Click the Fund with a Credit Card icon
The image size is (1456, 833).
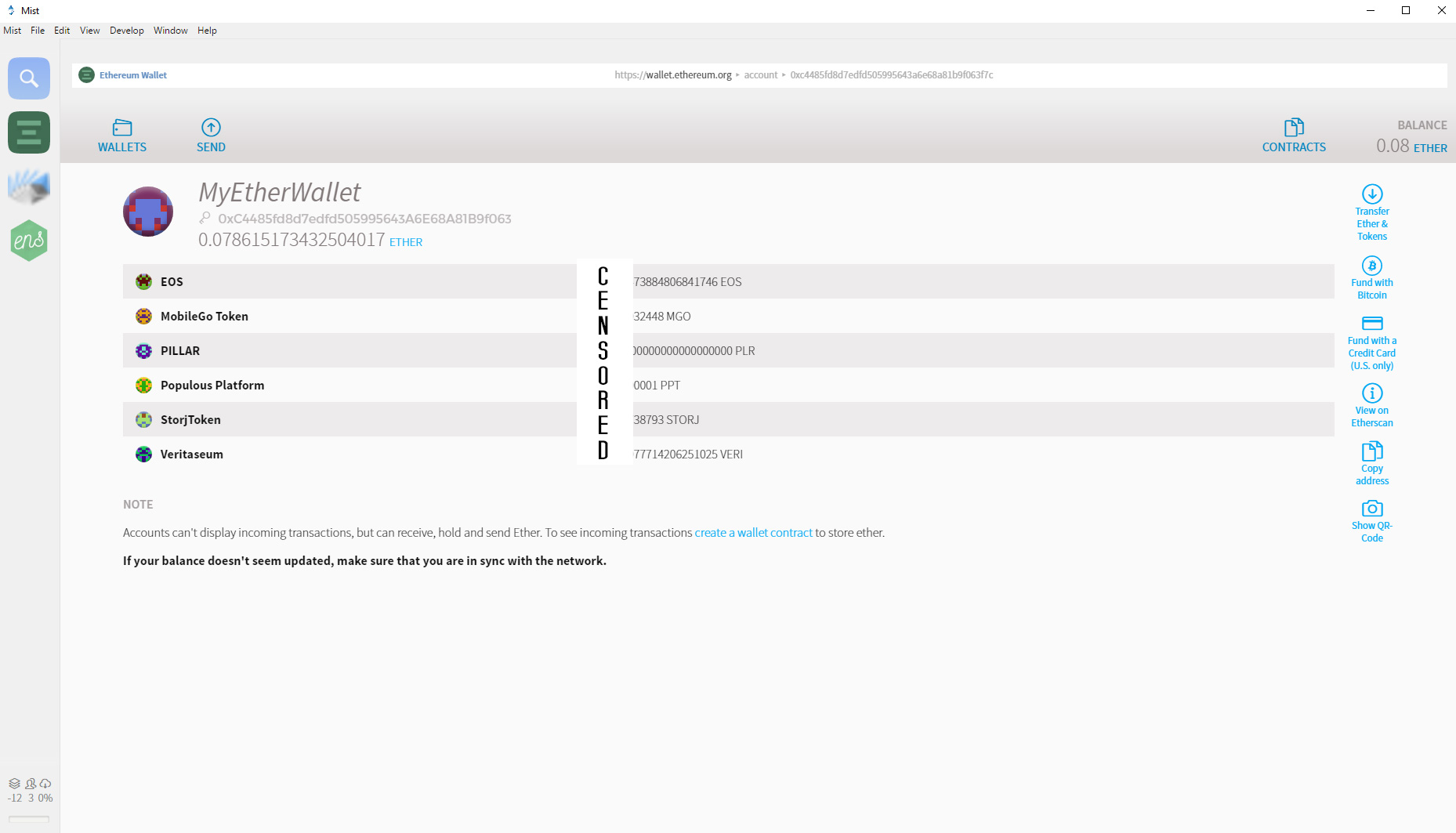coord(1372,323)
